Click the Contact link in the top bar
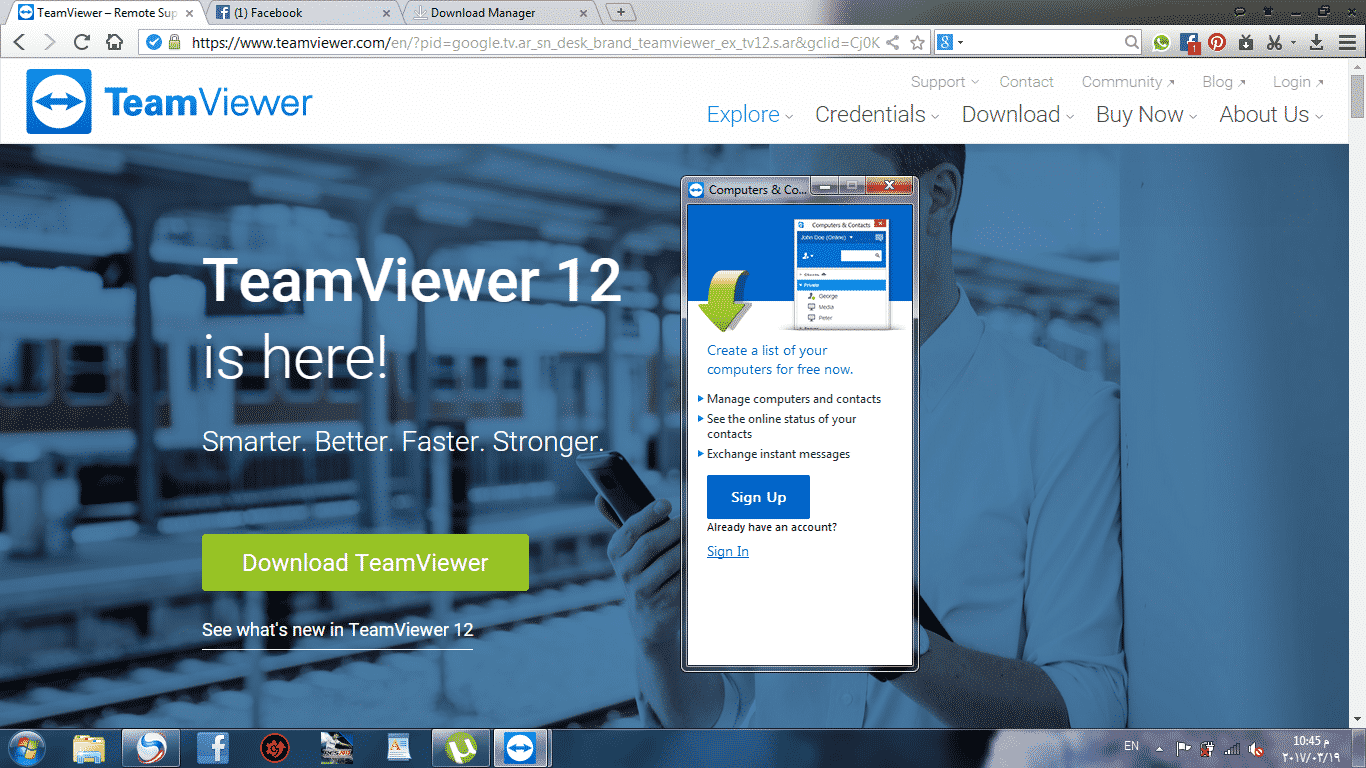 click(1026, 82)
